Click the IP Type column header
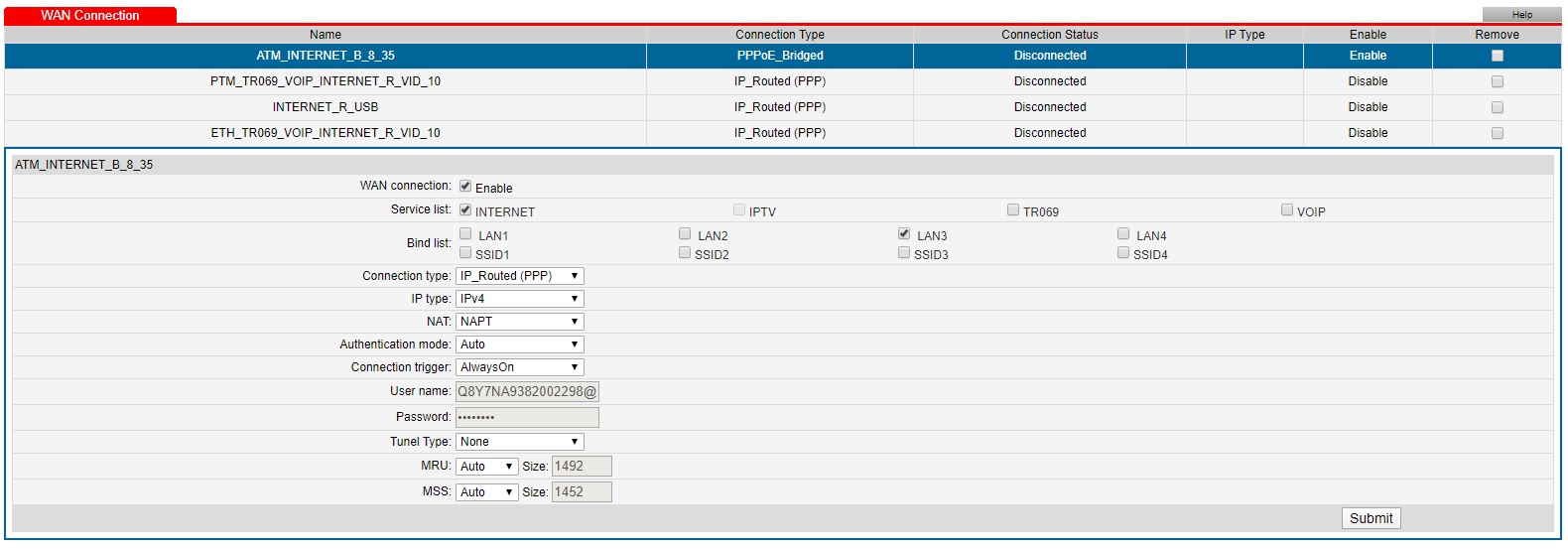The image size is (1568, 549). 1244,35
